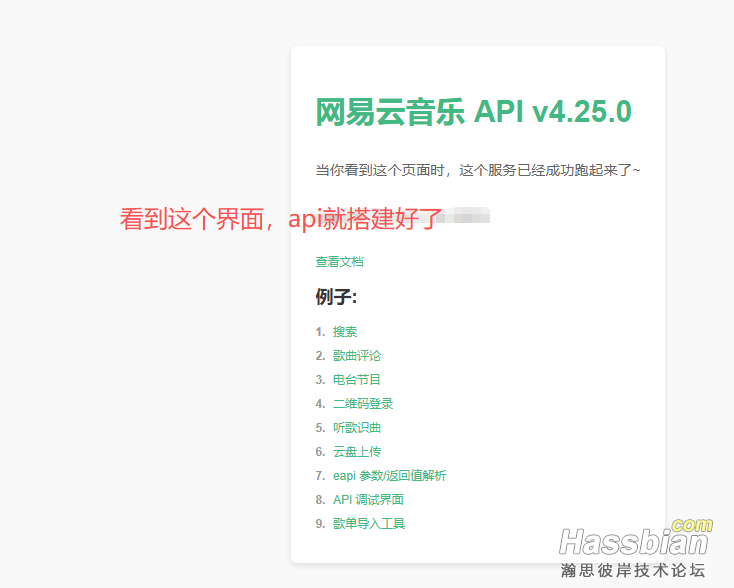Open the 听歌识曲 example link
This screenshot has width=734, height=588.
coord(357,427)
